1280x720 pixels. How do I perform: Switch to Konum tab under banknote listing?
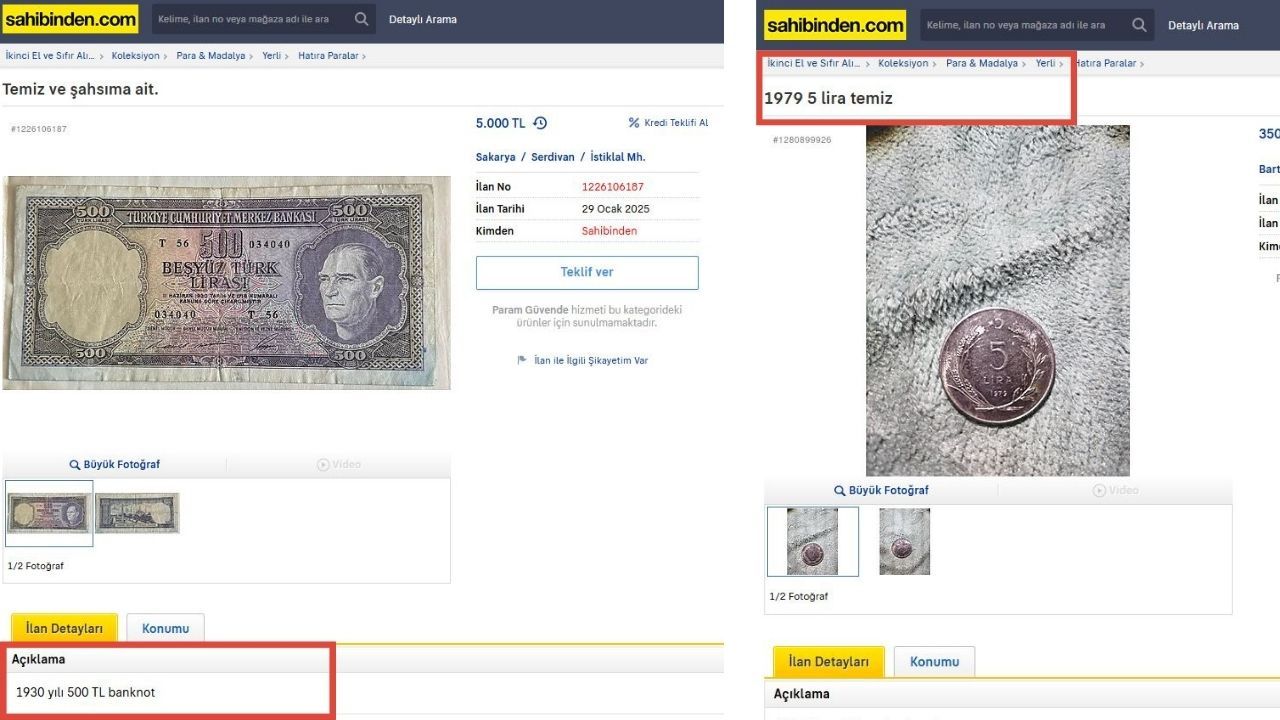coord(165,628)
